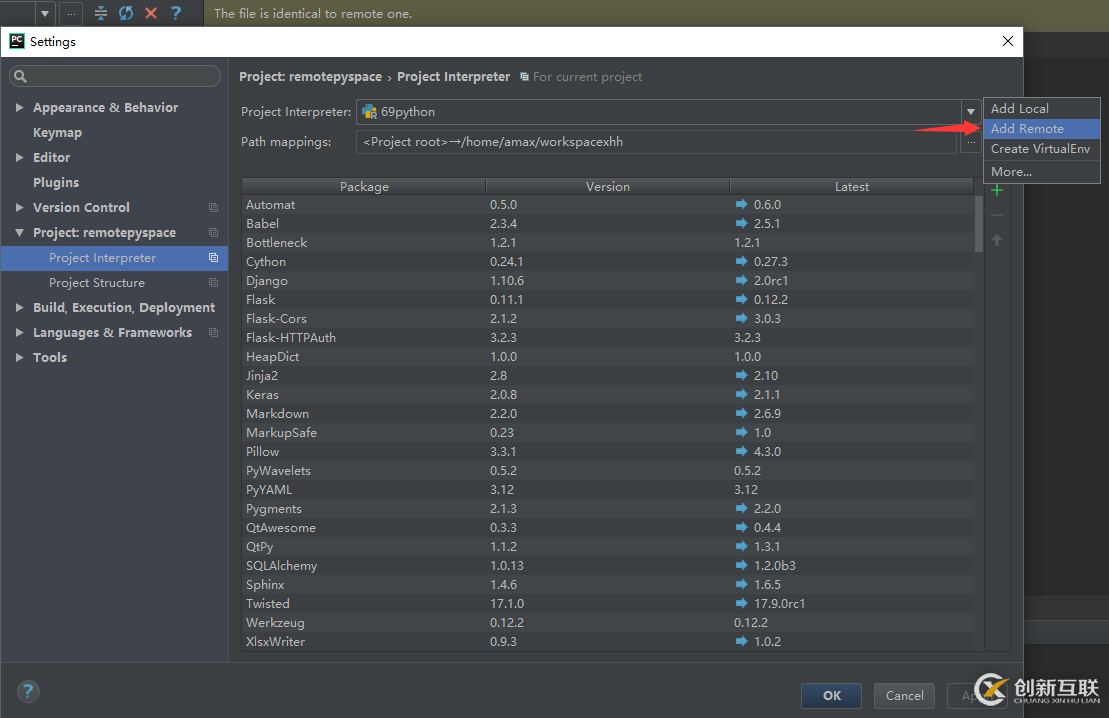Select Project Structure in the settings tree
The height and width of the screenshot is (718, 1109).
(97, 283)
